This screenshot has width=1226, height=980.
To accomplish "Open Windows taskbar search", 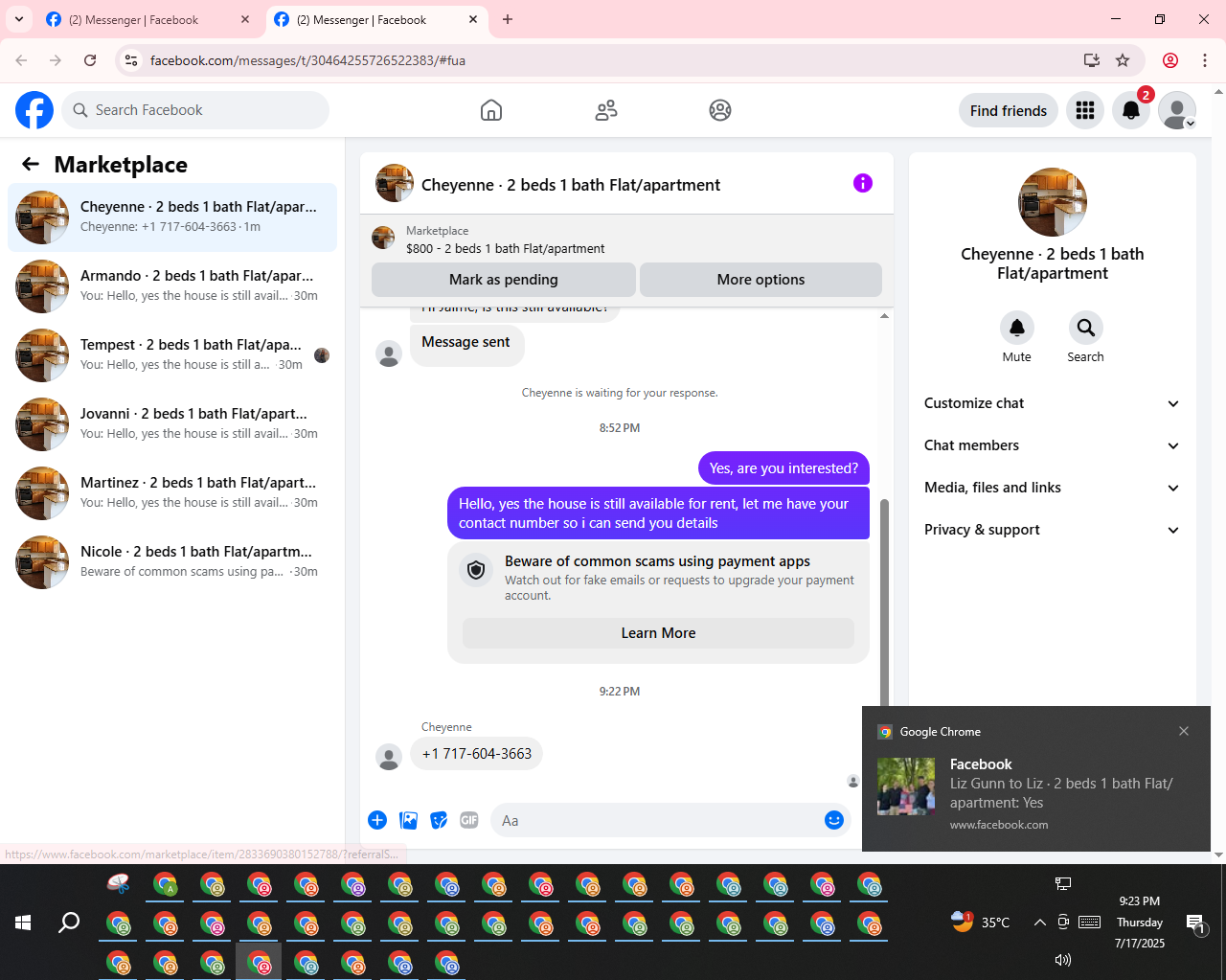I will [69, 923].
